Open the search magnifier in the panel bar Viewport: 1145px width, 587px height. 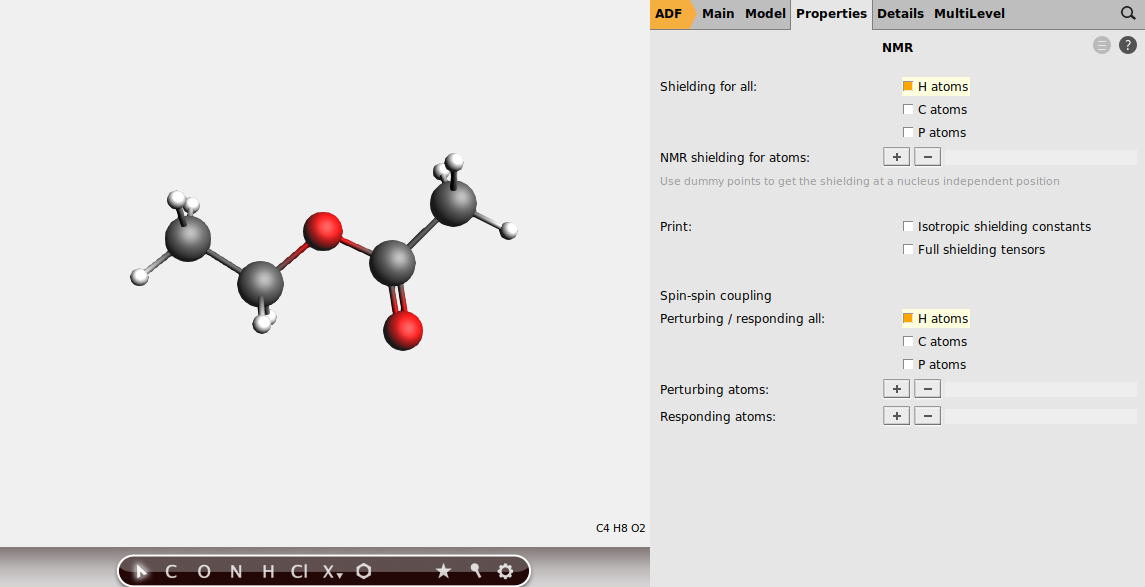tap(1128, 14)
